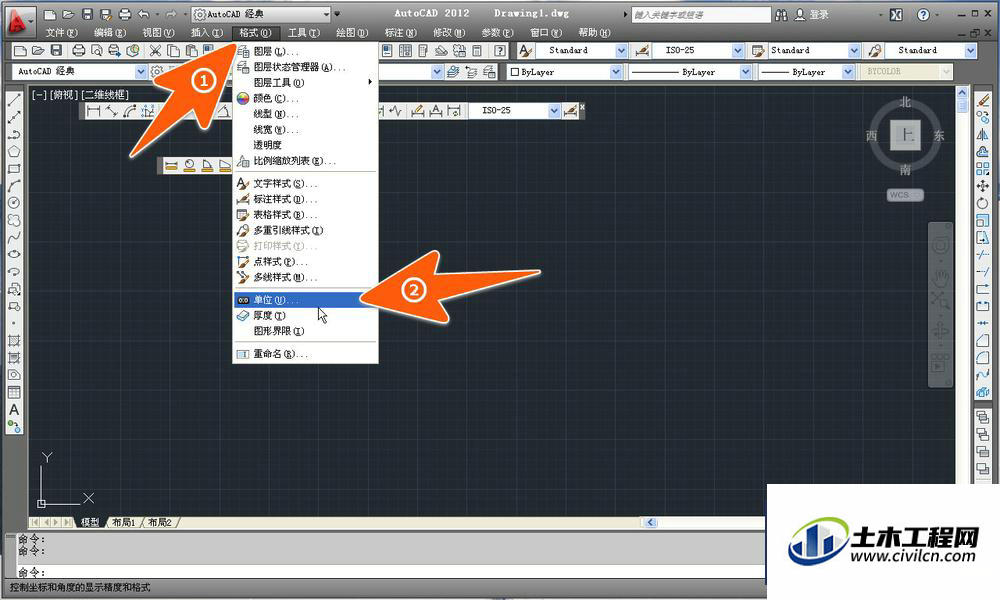Open the ByLayer lineweight dropdown
This screenshot has width=1000, height=600.
(848, 72)
